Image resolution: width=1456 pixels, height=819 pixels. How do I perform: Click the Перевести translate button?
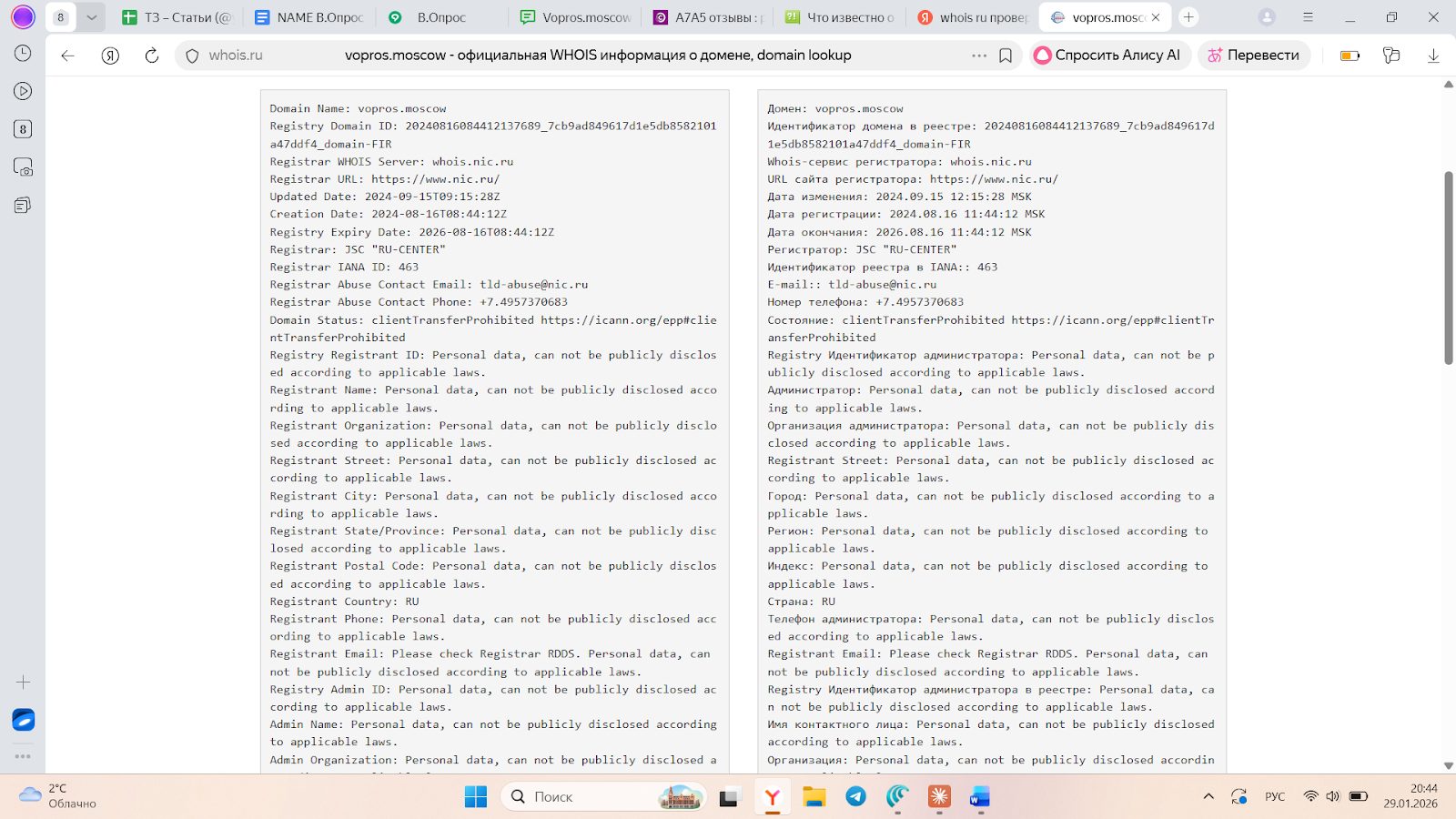pos(1253,56)
